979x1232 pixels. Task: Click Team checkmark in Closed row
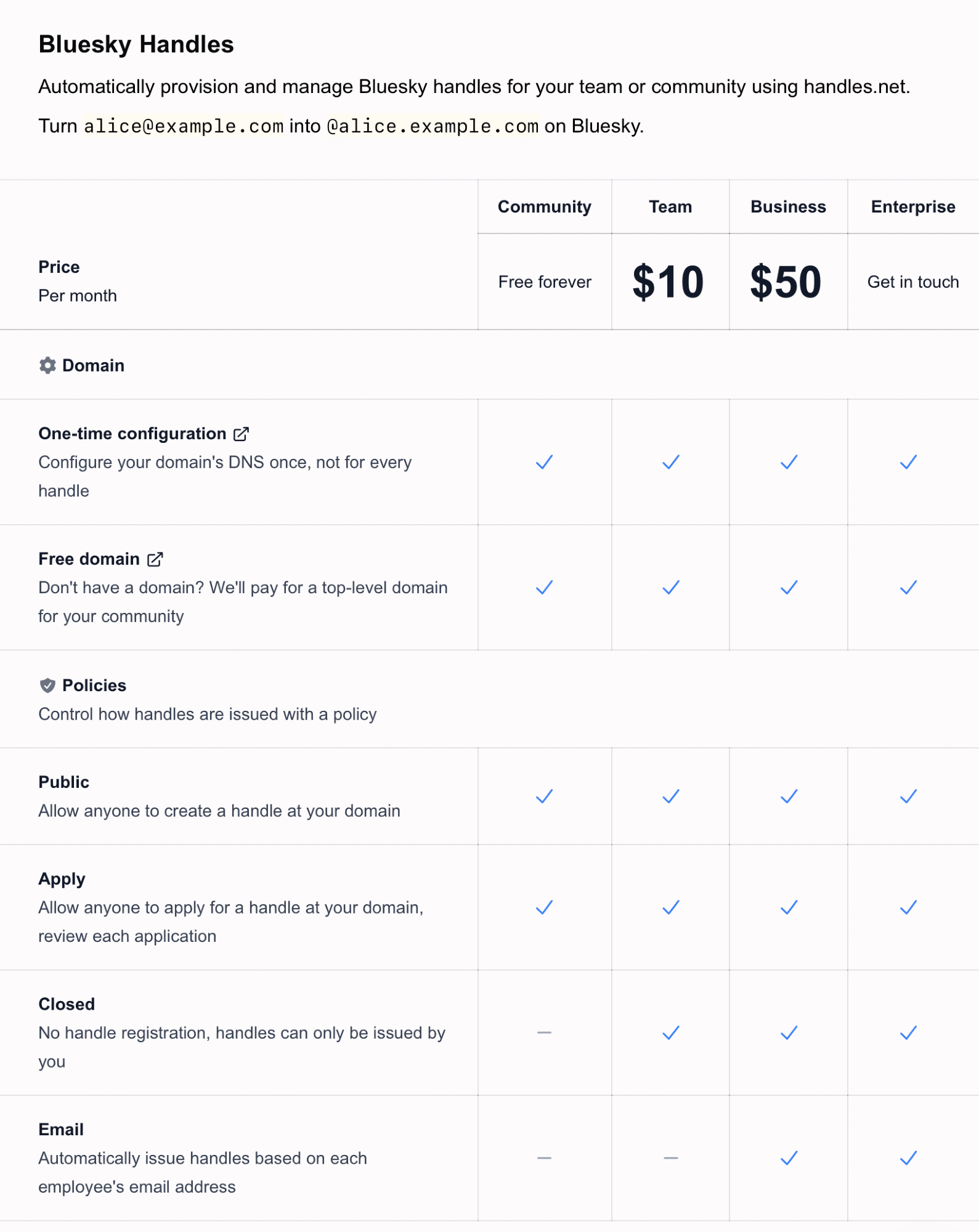pyautogui.click(x=670, y=1032)
